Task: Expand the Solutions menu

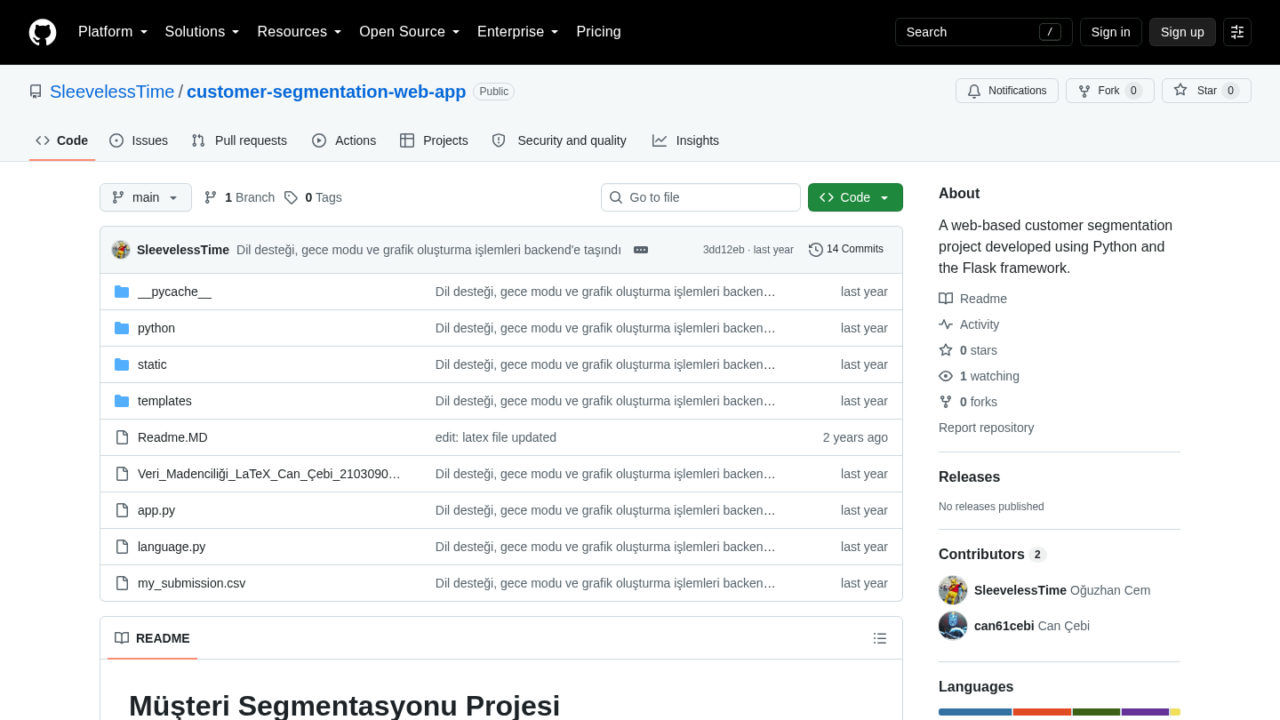Action: point(202,32)
